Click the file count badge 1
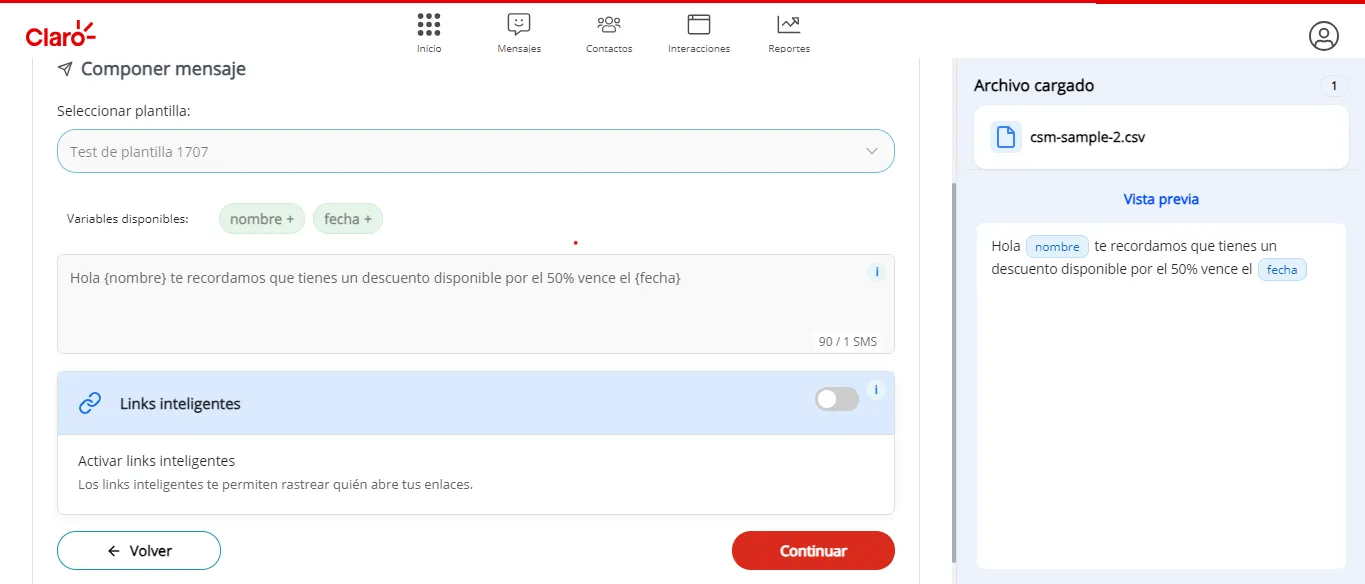The image size is (1365, 584). point(1334,86)
